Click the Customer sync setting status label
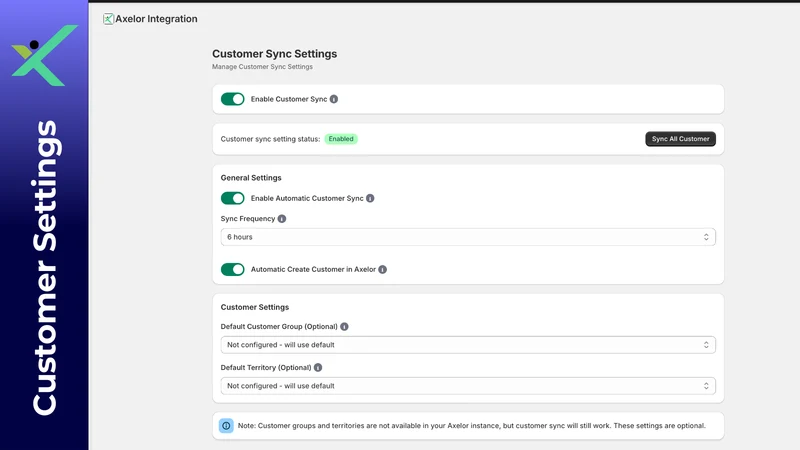 pos(270,139)
